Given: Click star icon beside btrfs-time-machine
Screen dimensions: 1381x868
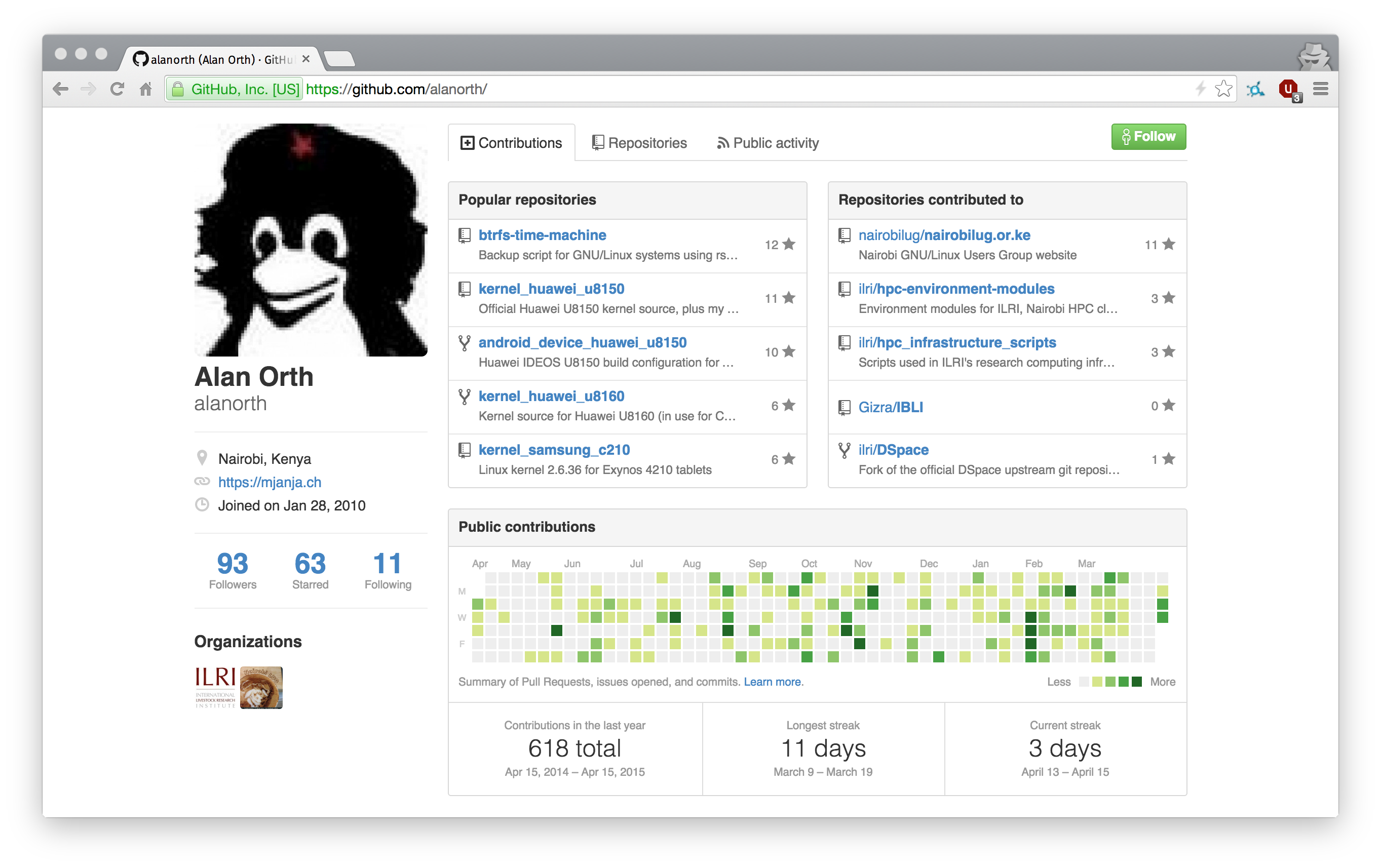Looking at the screenshot, I should point(789,244).
